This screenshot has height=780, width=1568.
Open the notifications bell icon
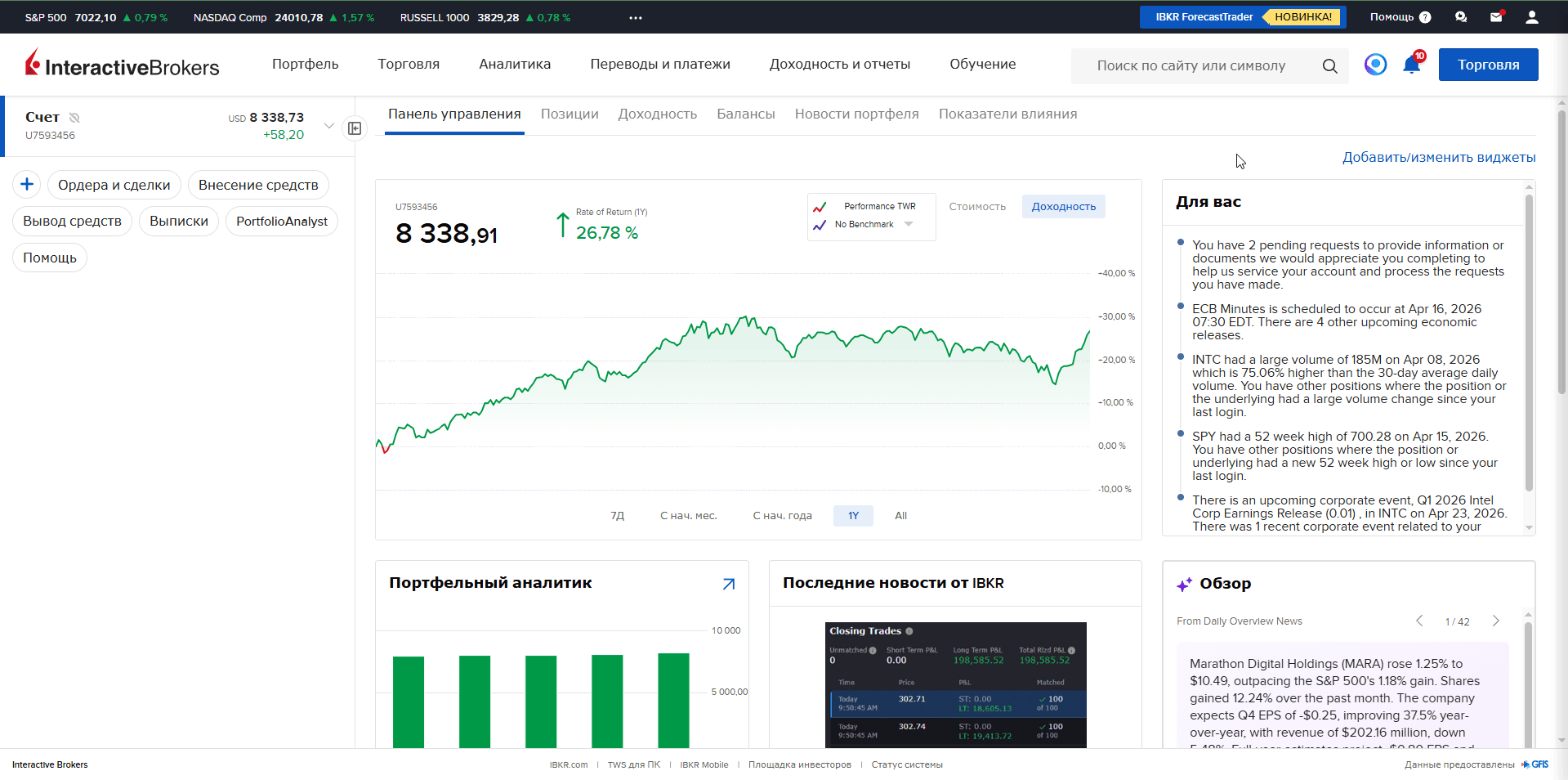pyautogui.click(x=1412, y=65)
